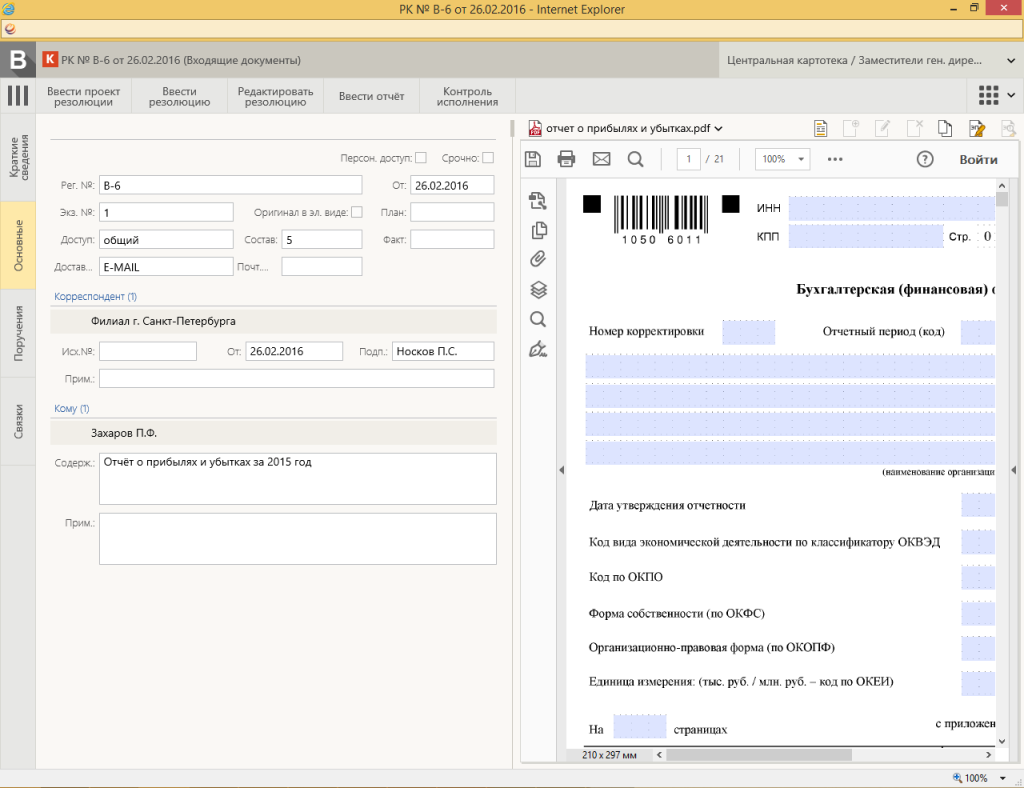
Task: Print the PDF document
Action: (566, 159)
